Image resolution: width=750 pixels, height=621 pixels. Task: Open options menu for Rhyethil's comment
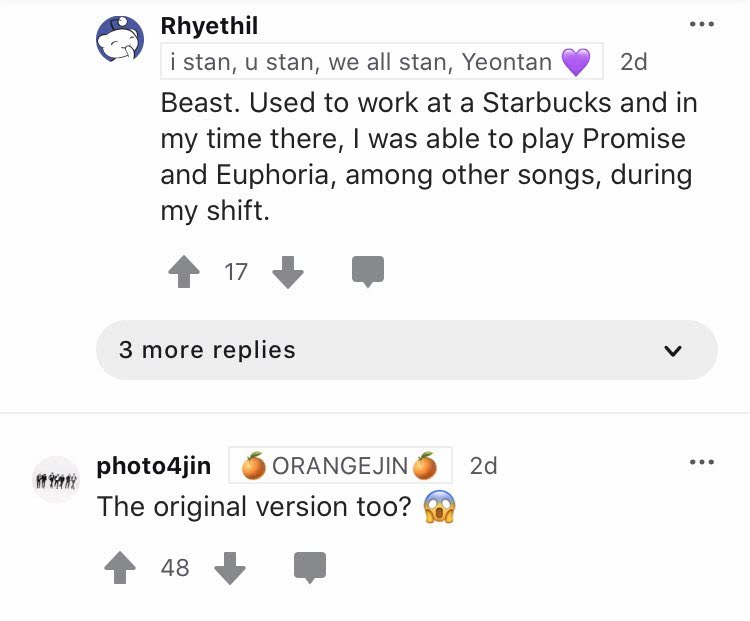point(702,26)
